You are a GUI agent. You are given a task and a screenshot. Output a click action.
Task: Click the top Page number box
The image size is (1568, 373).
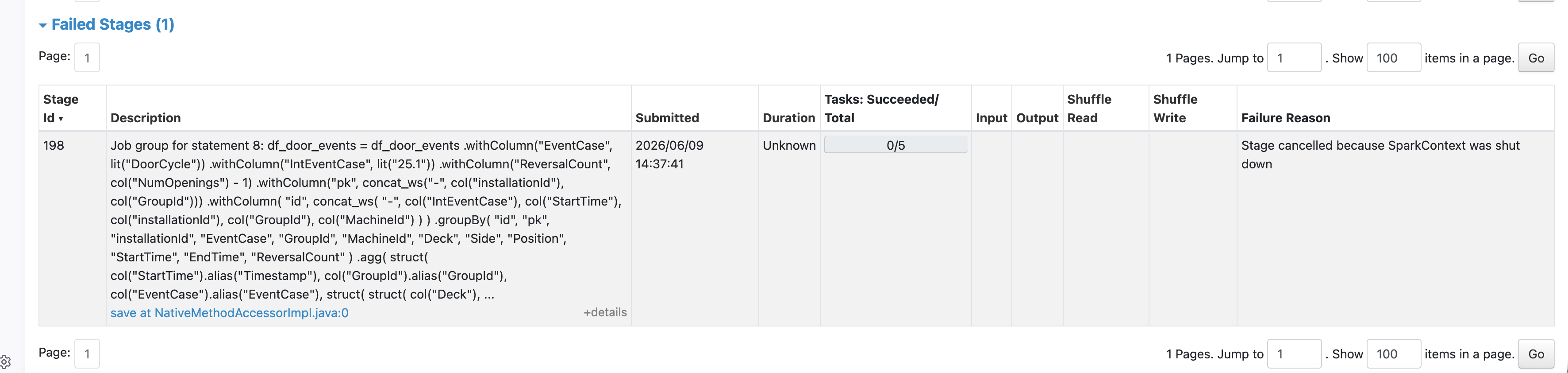click(87, 58)
